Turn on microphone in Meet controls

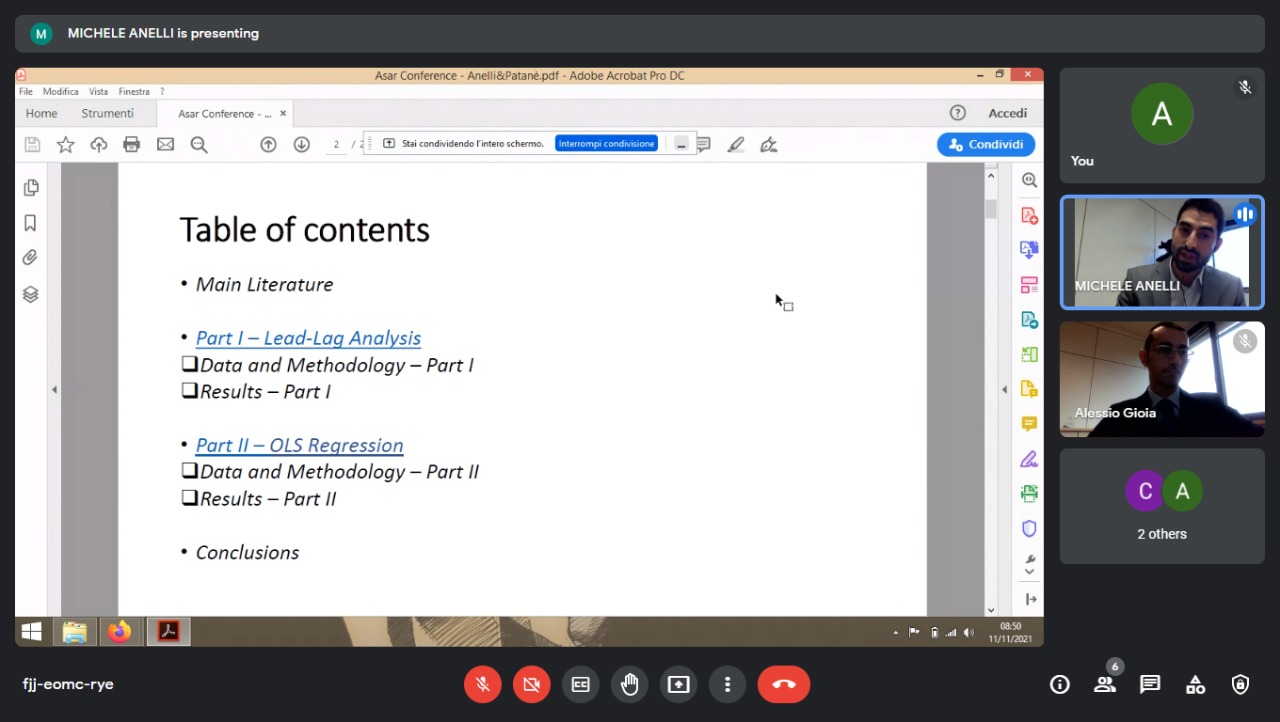[x=482, y=685]
